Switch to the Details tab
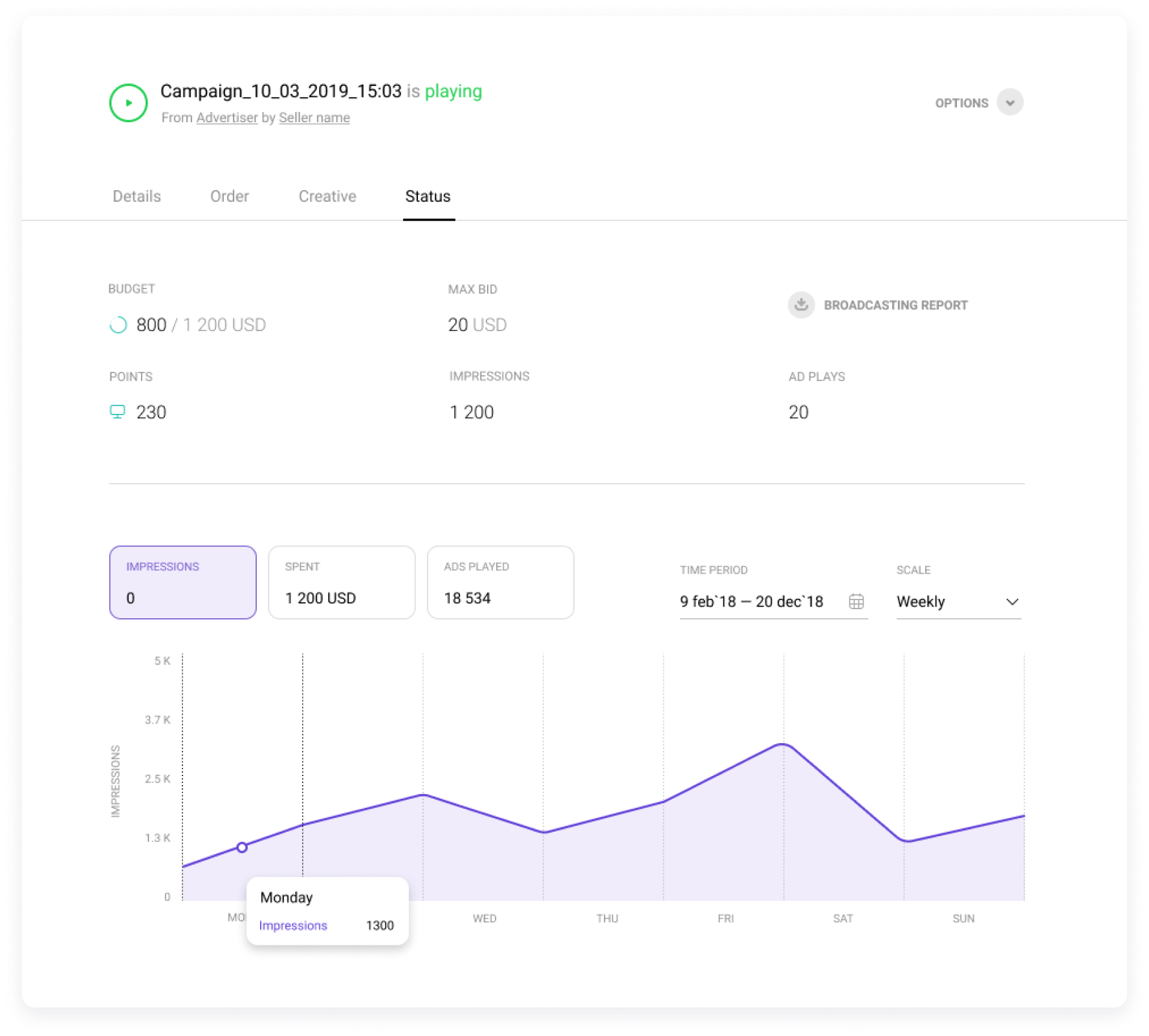The width and height of the screenshot is (1149, 1036). (x=137, y=197)
